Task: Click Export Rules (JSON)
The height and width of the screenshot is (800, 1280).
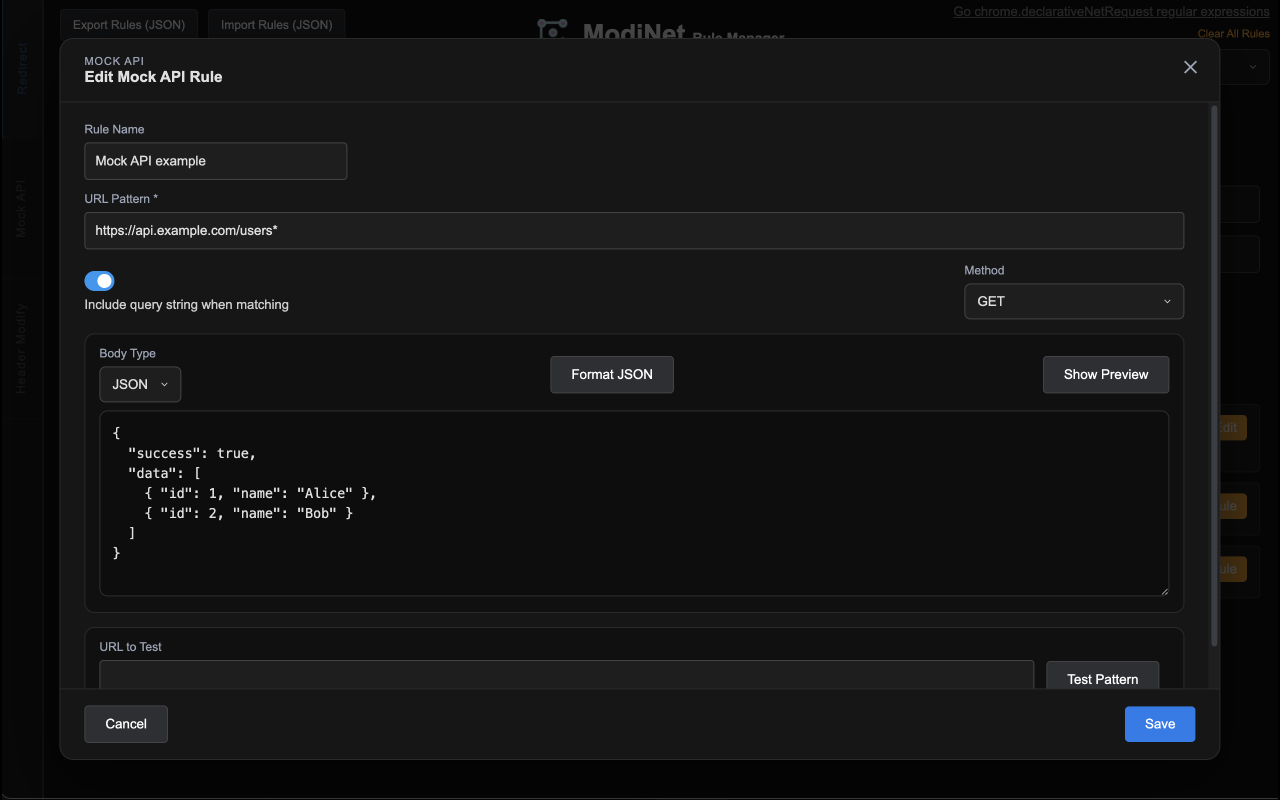Action: 128,24
